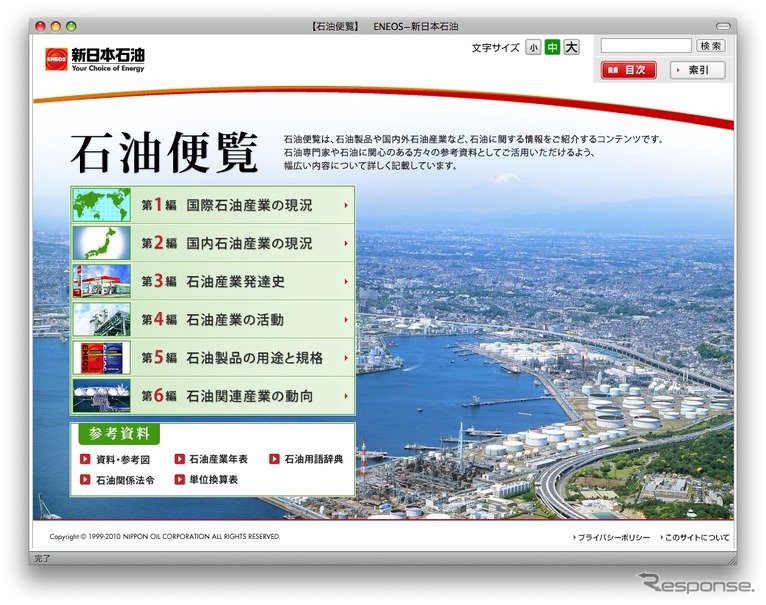Click the world map thumbnail

pos(102,205)
